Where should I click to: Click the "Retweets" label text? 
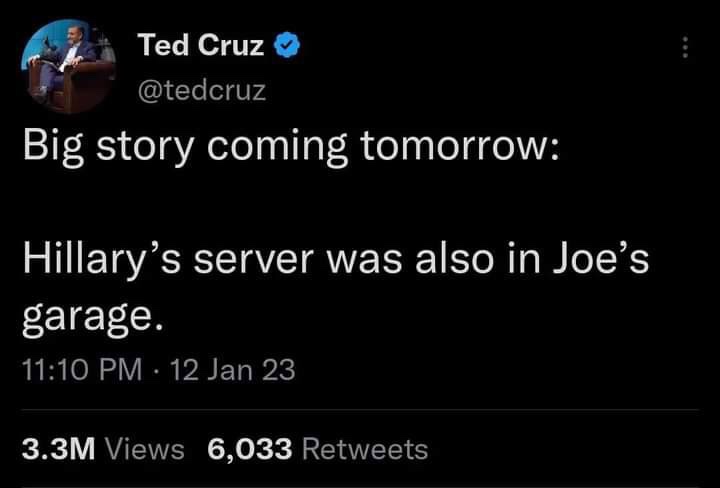[364, 449]
